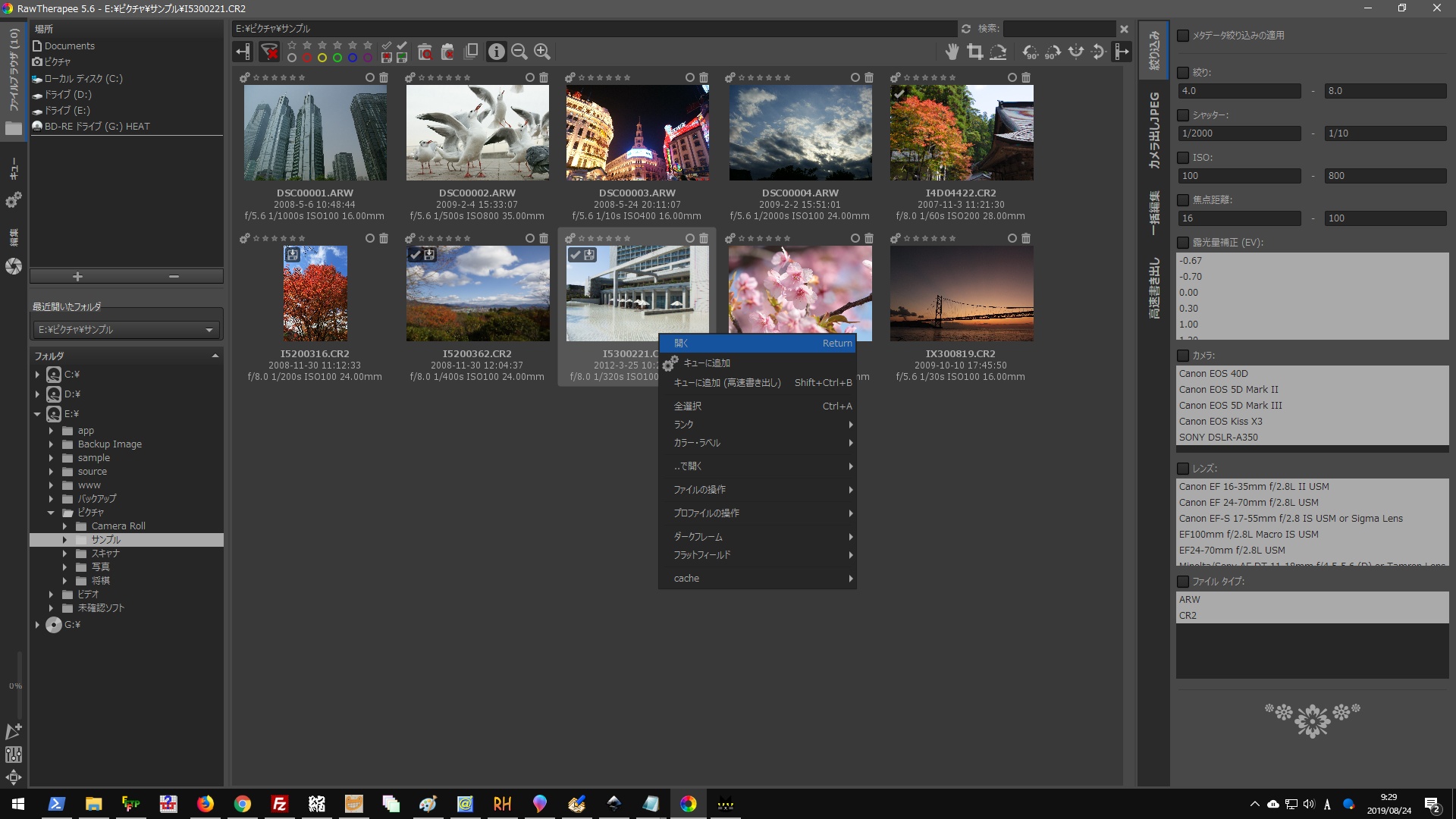
Task: Enable the 露光量補正 (EV) checkbox
Action: coord(1183,243)
